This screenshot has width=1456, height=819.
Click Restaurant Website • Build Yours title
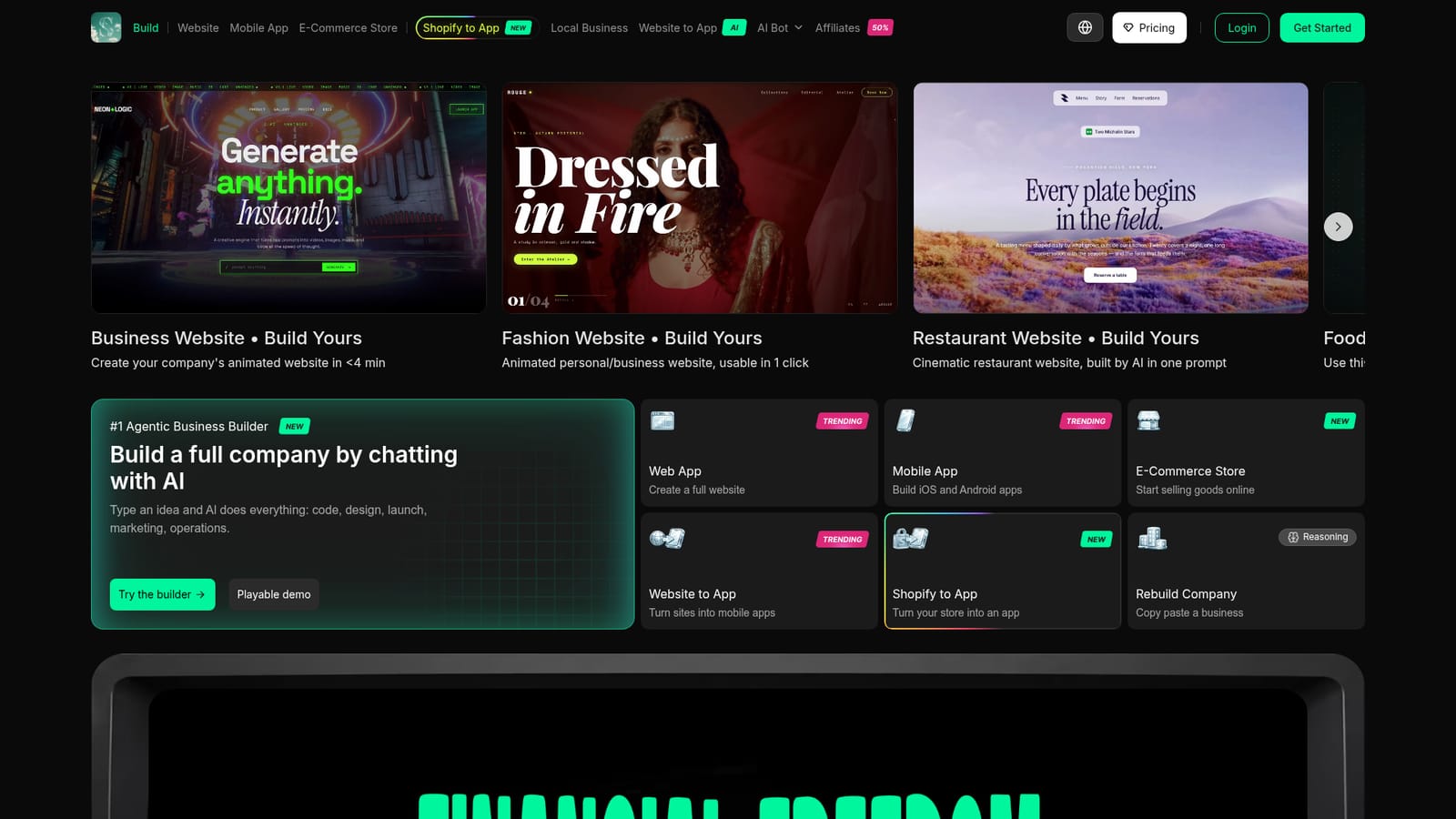click(1056, 338)
